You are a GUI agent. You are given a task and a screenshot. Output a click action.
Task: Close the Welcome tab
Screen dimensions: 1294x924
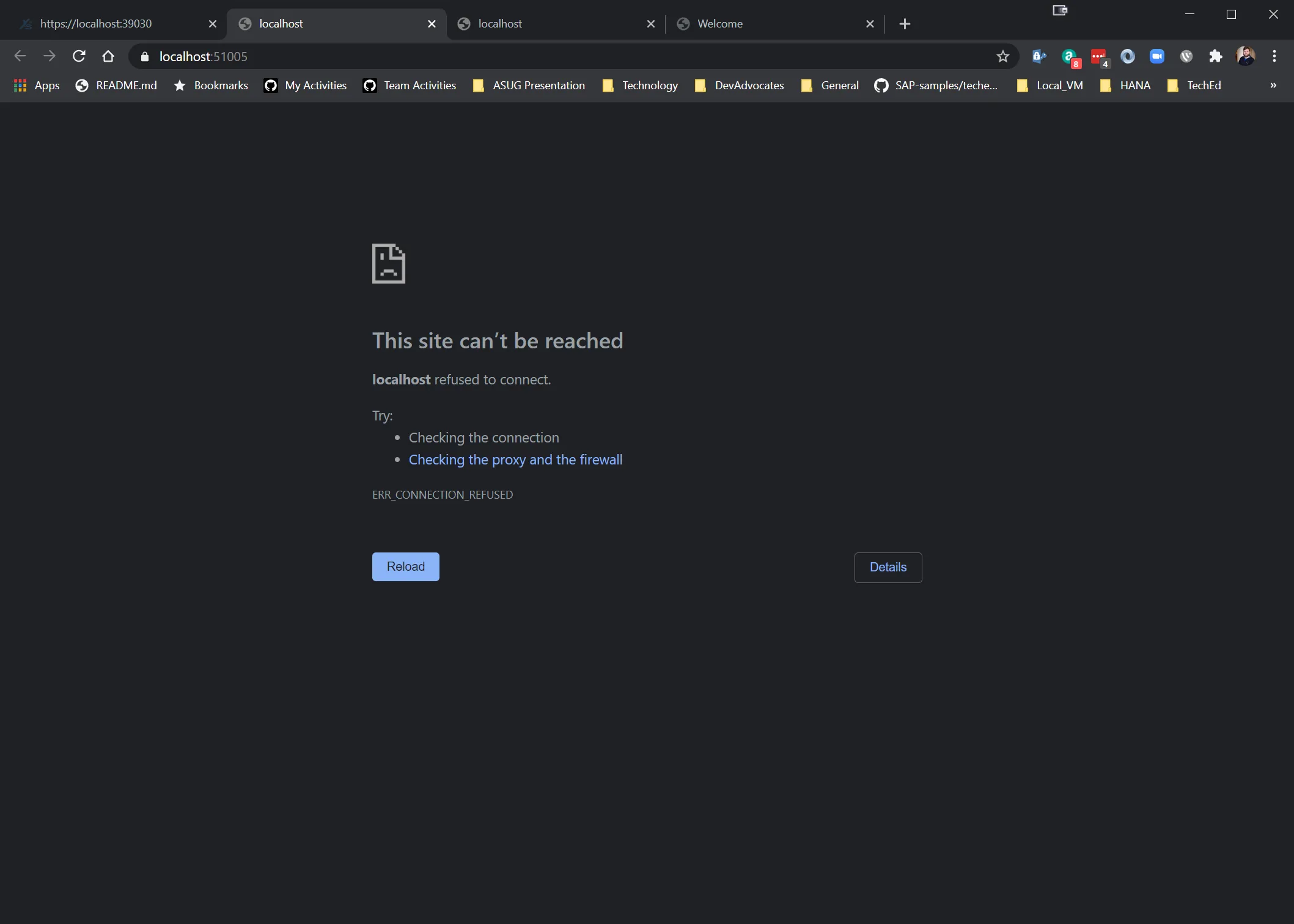(x=870, y=24)
